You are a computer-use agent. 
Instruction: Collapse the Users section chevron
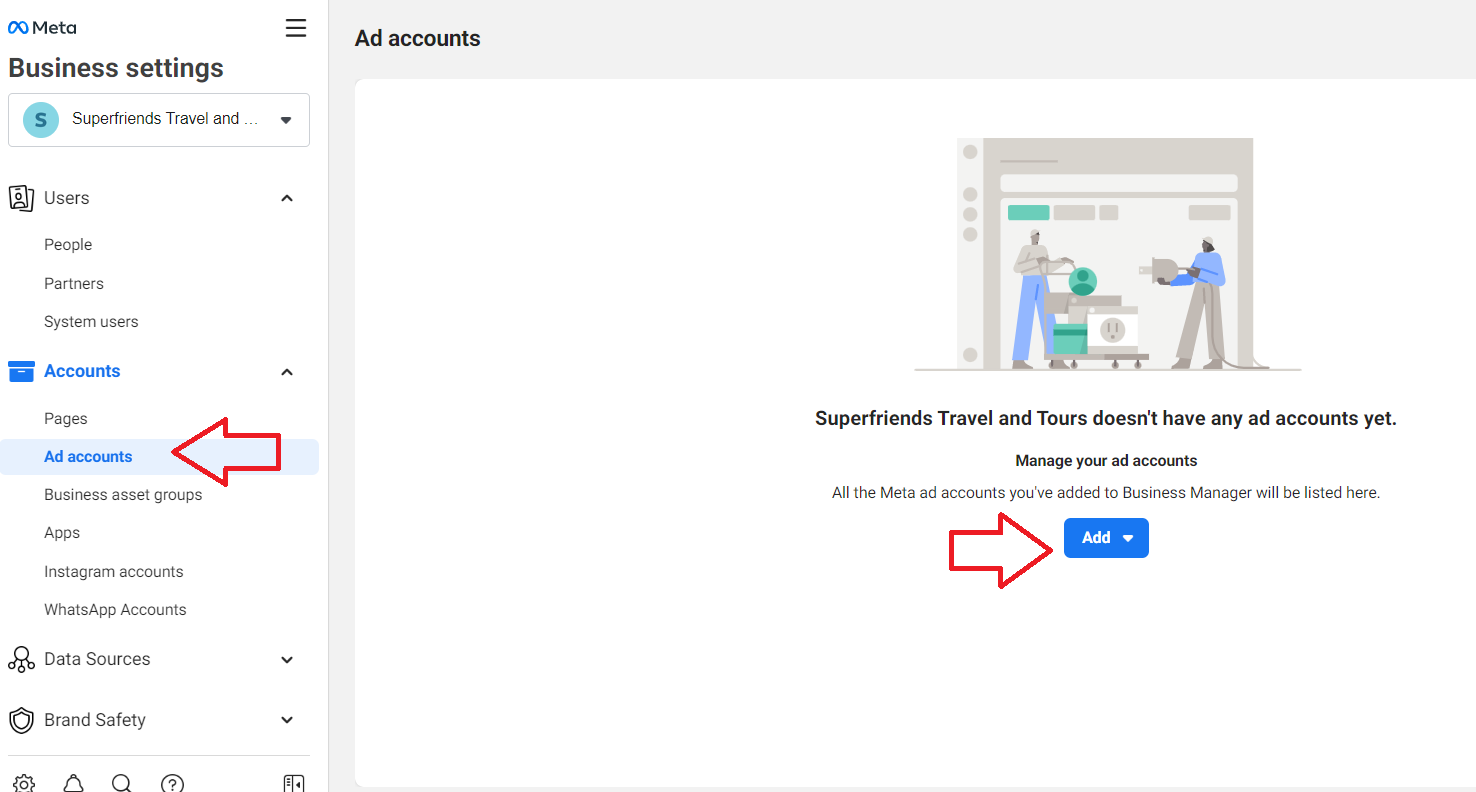click(287, 198)
